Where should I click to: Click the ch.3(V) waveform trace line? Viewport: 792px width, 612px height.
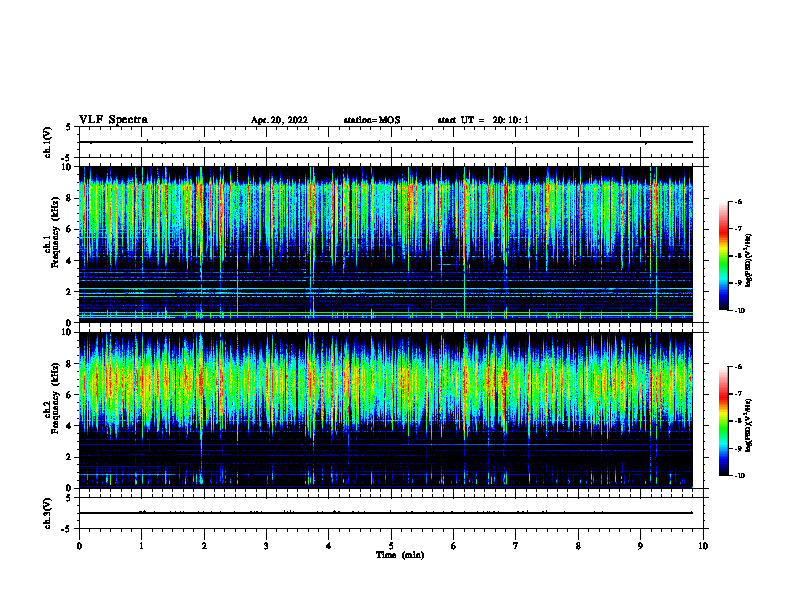click(x=386, y=513)
